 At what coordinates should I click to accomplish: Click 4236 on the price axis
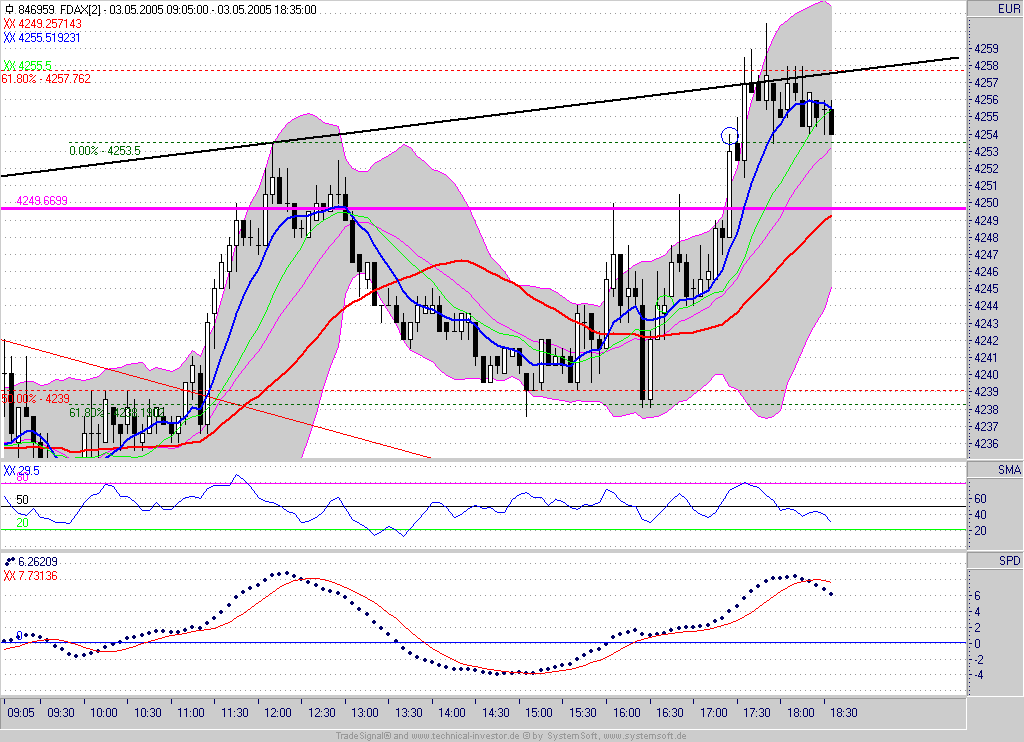986,444
